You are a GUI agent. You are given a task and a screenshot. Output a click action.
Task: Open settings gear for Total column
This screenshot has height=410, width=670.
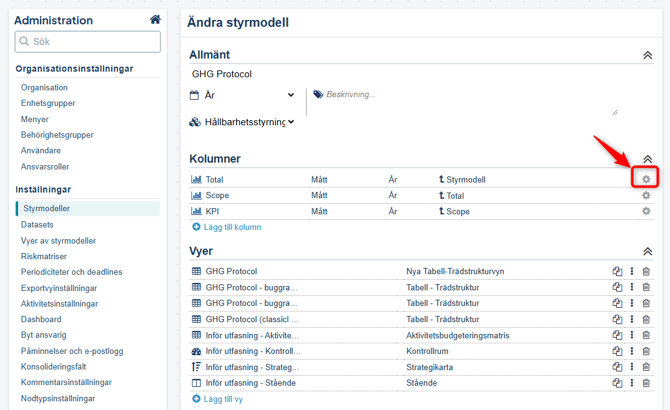click(x=646, y=179)
